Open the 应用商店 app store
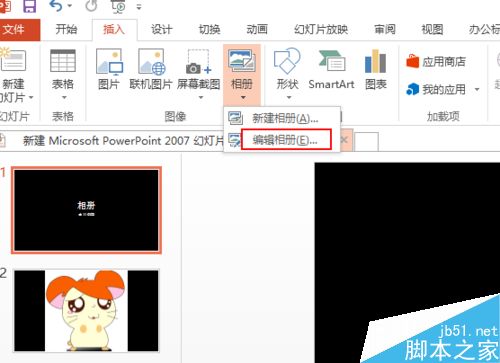Viewport: 500px width, 363px height. tap(436, 62)
